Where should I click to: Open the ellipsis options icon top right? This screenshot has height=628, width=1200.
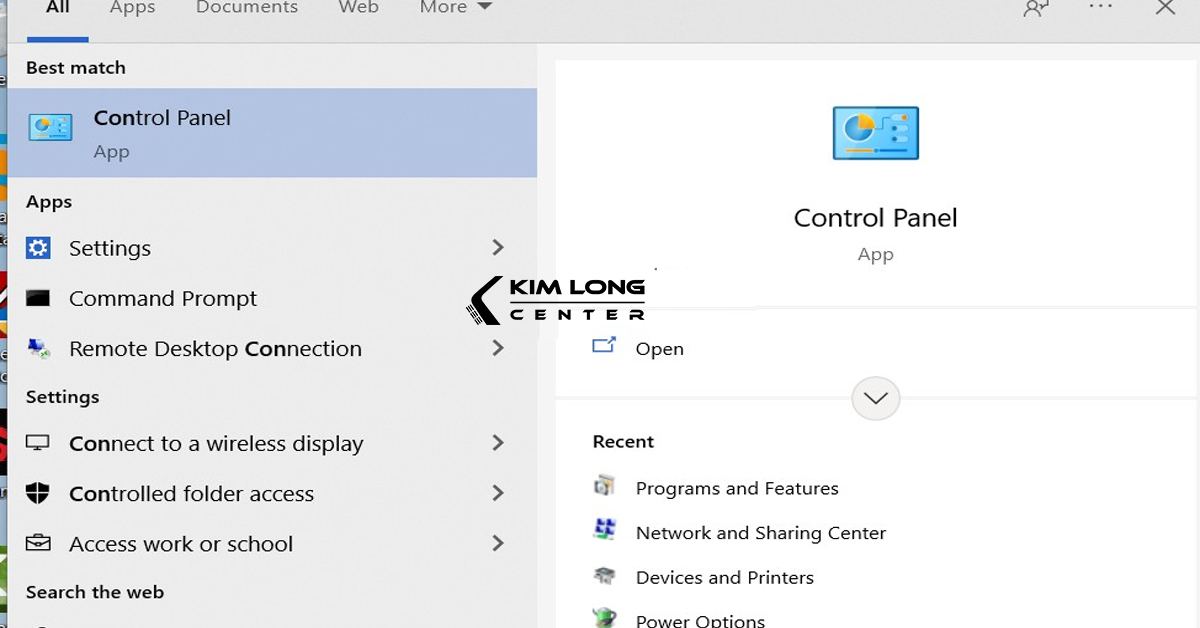[1099, 8]
